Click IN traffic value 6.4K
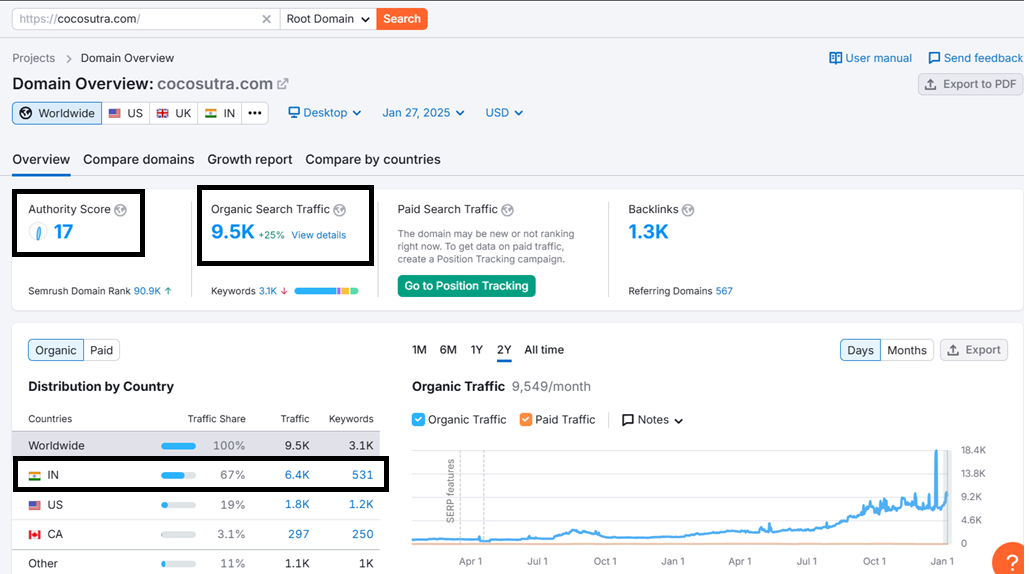 tap(297, 475)
